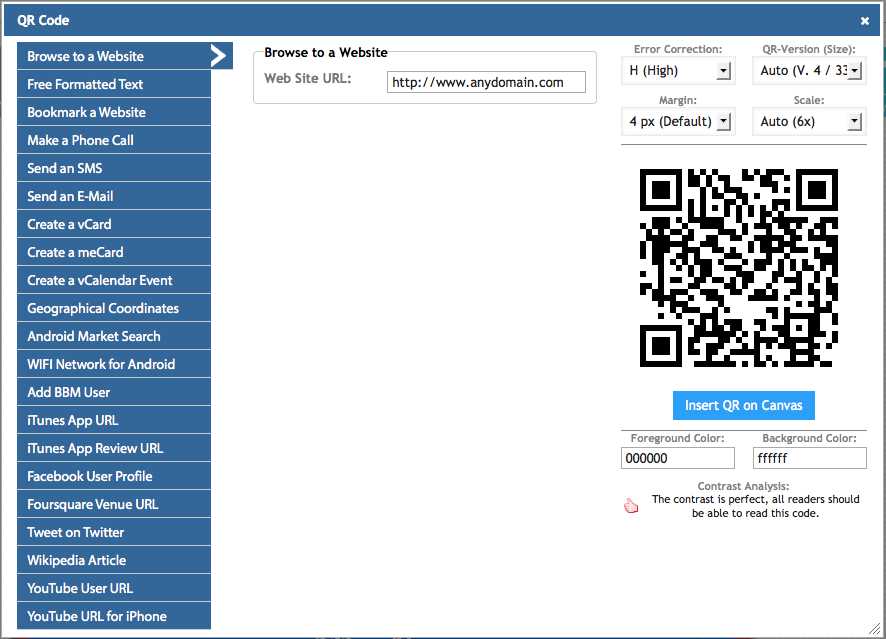Screen dimensions: 886x639
Task: Select Browse to a Website menu item
Action: (x=125, y=56)
